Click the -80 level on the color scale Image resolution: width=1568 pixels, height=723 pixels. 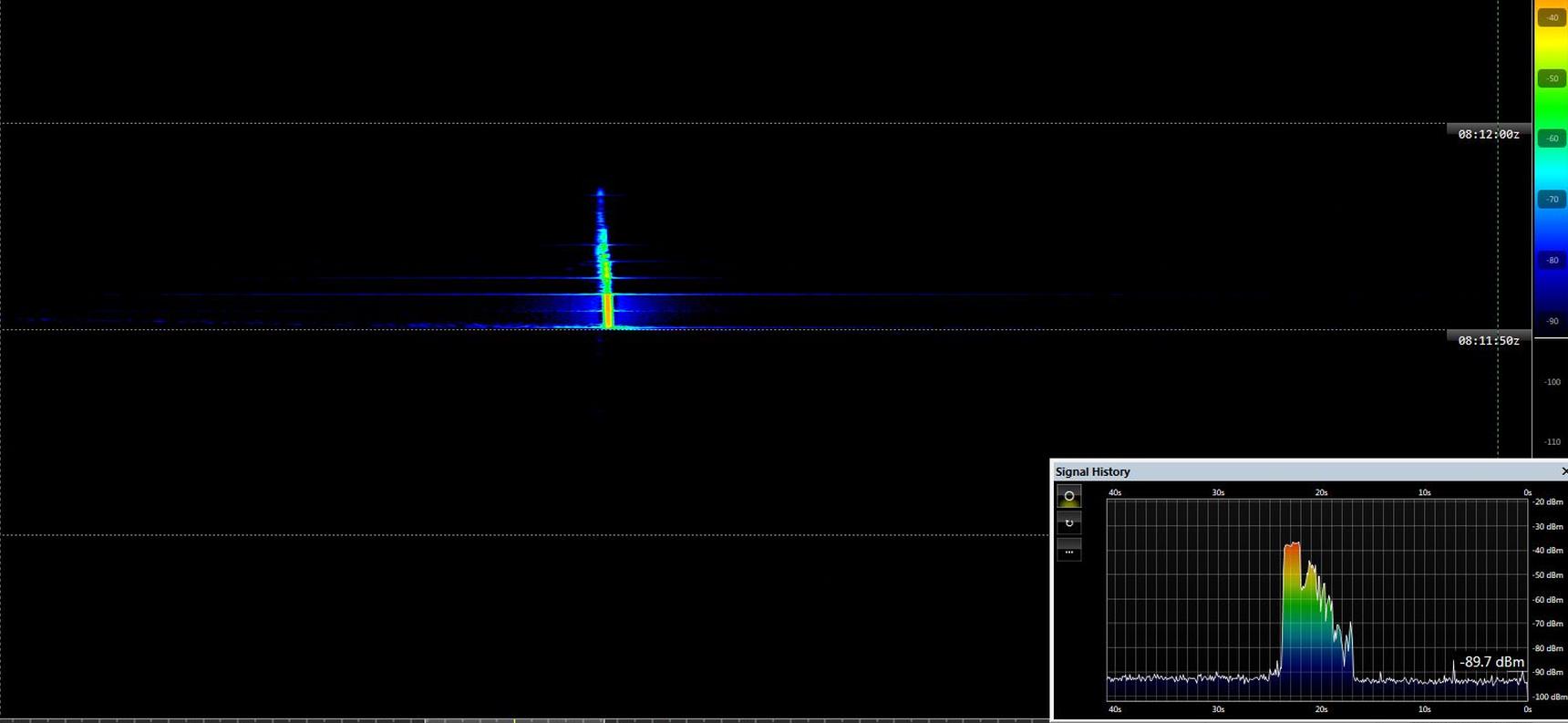[x=1552, y=260]
